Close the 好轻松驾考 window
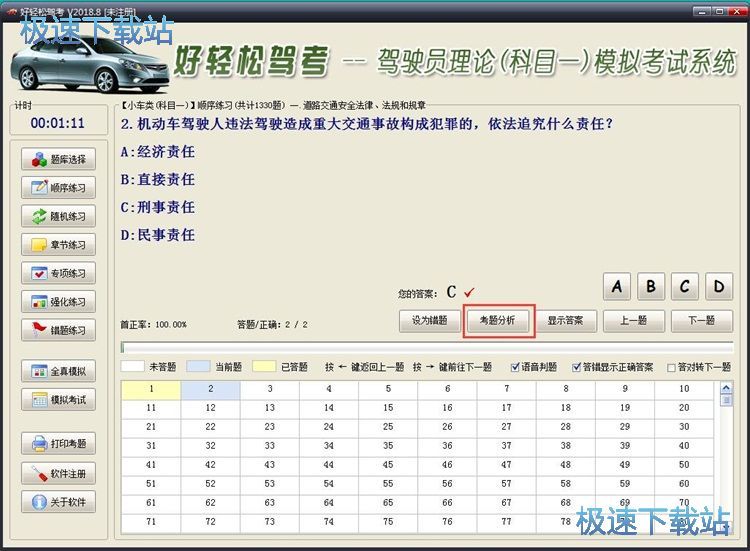Image resolution: width=750 pixels, height=551 pixels. click(737, 11)
